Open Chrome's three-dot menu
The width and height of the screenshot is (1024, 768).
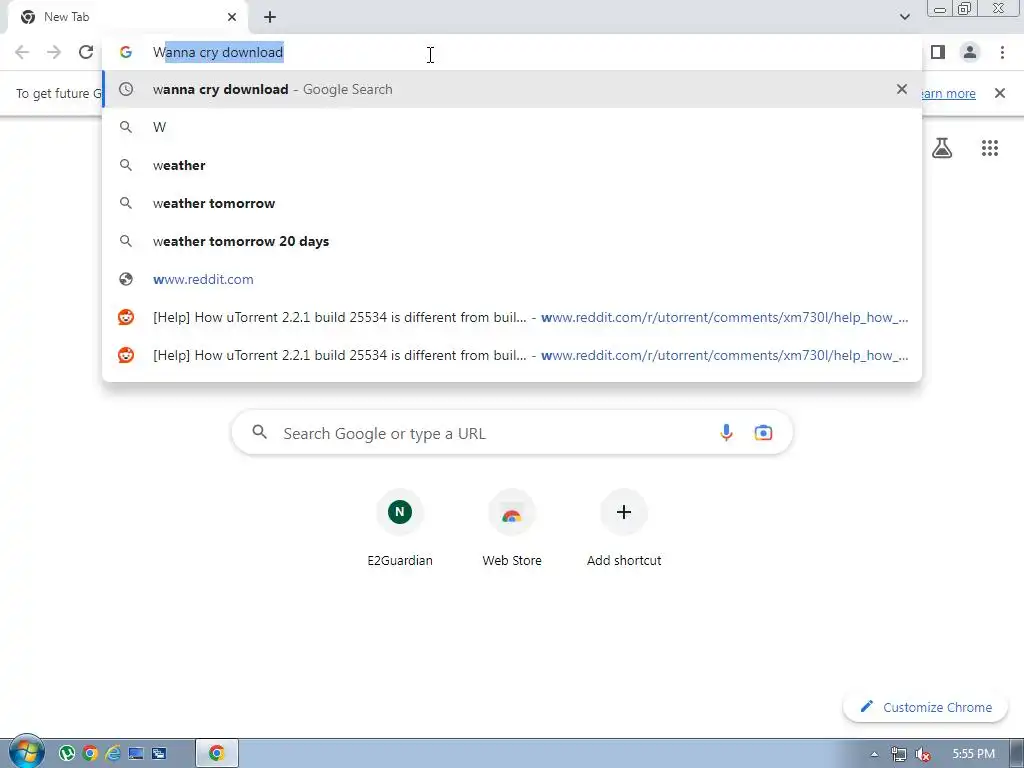(x=1002, y=52)
